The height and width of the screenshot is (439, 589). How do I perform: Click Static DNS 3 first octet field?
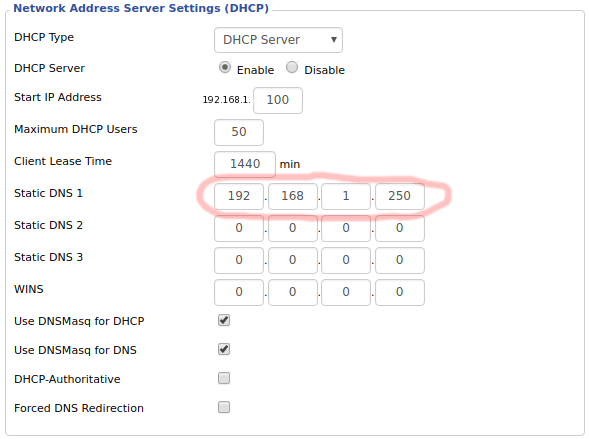(239, 260)
